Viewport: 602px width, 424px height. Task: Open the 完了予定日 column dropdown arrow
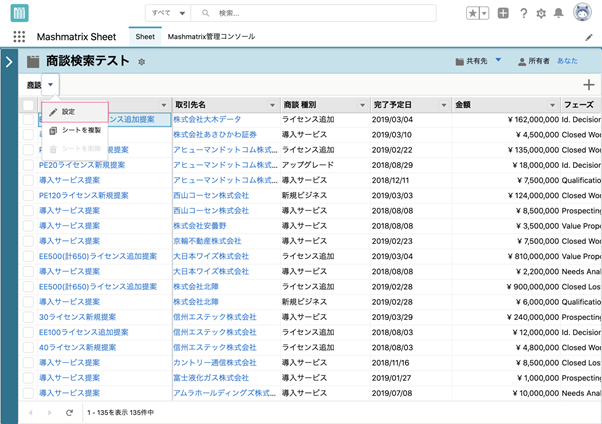(x=444, y=105)
